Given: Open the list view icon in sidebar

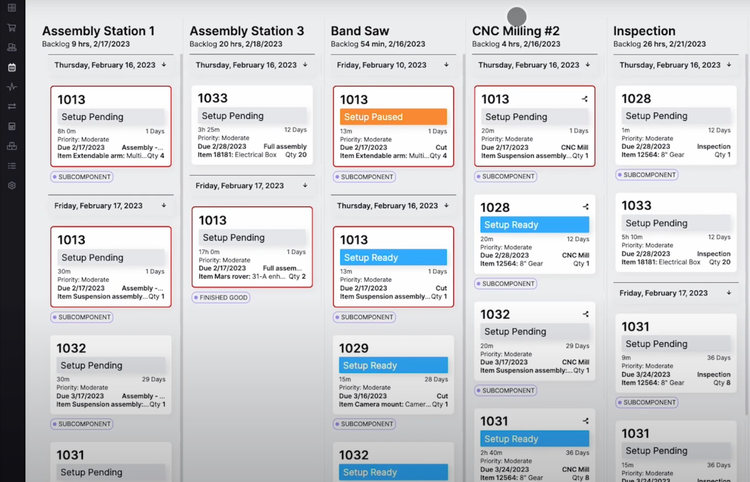Looking at the screenshot, I should tap(12, 166).
